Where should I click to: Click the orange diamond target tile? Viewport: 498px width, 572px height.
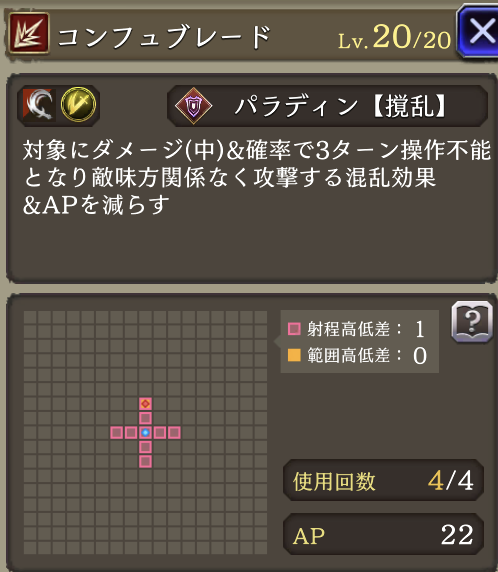145,404
